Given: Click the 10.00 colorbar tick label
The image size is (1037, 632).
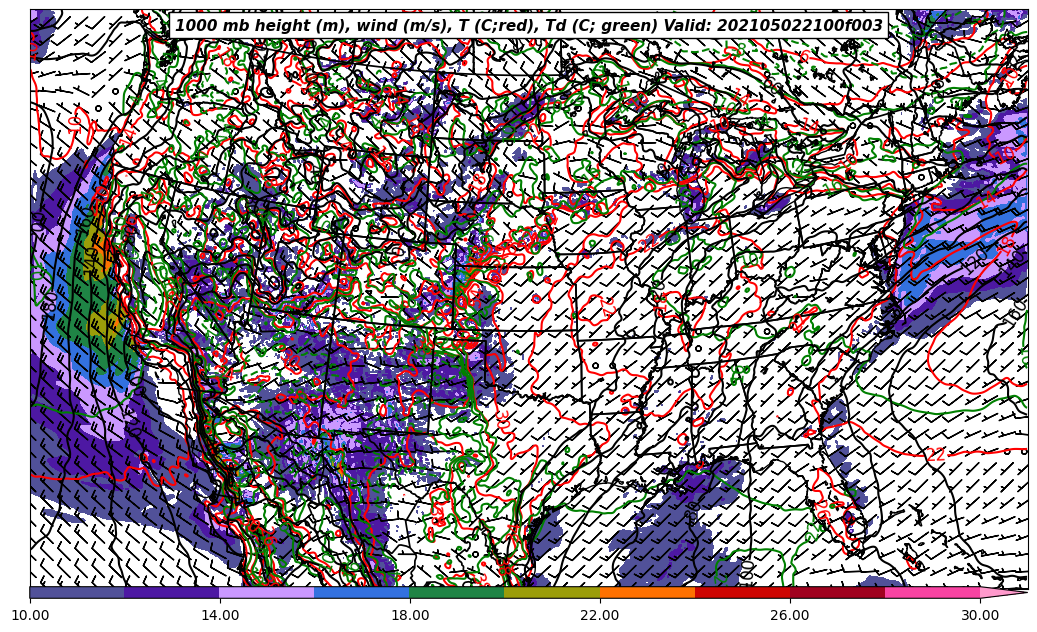Looking at the screenshot, I should 30,616.
